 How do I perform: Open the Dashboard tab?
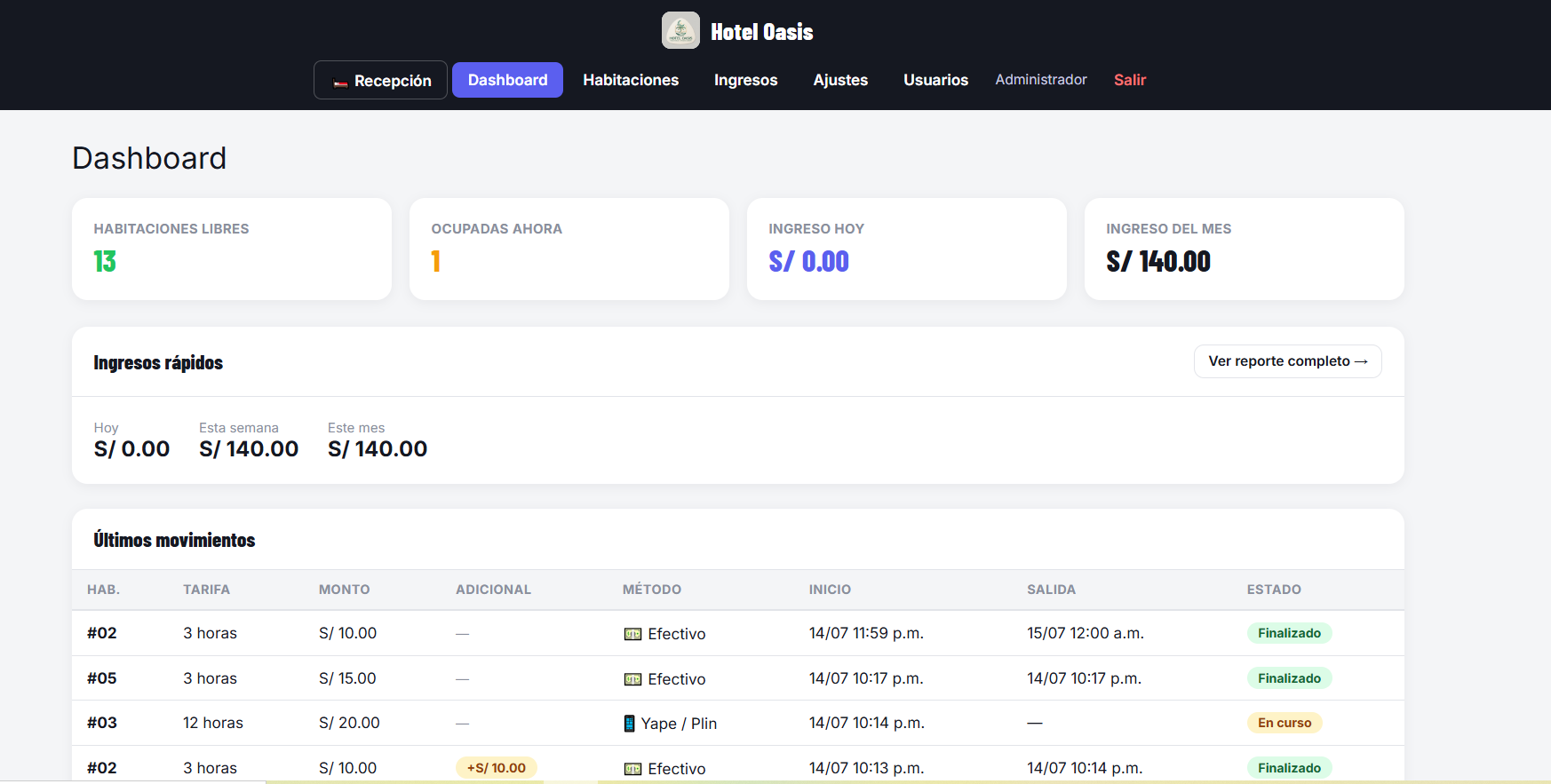(x=507, y=80)
